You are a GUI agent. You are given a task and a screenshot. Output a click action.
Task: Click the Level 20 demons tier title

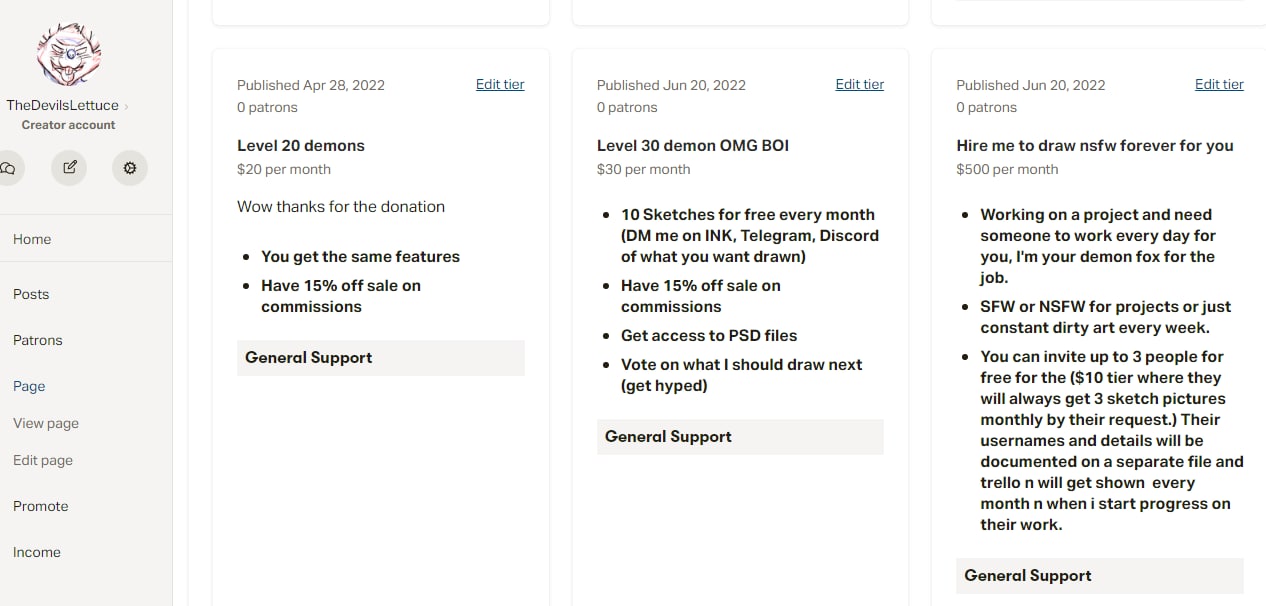[301, 145]
